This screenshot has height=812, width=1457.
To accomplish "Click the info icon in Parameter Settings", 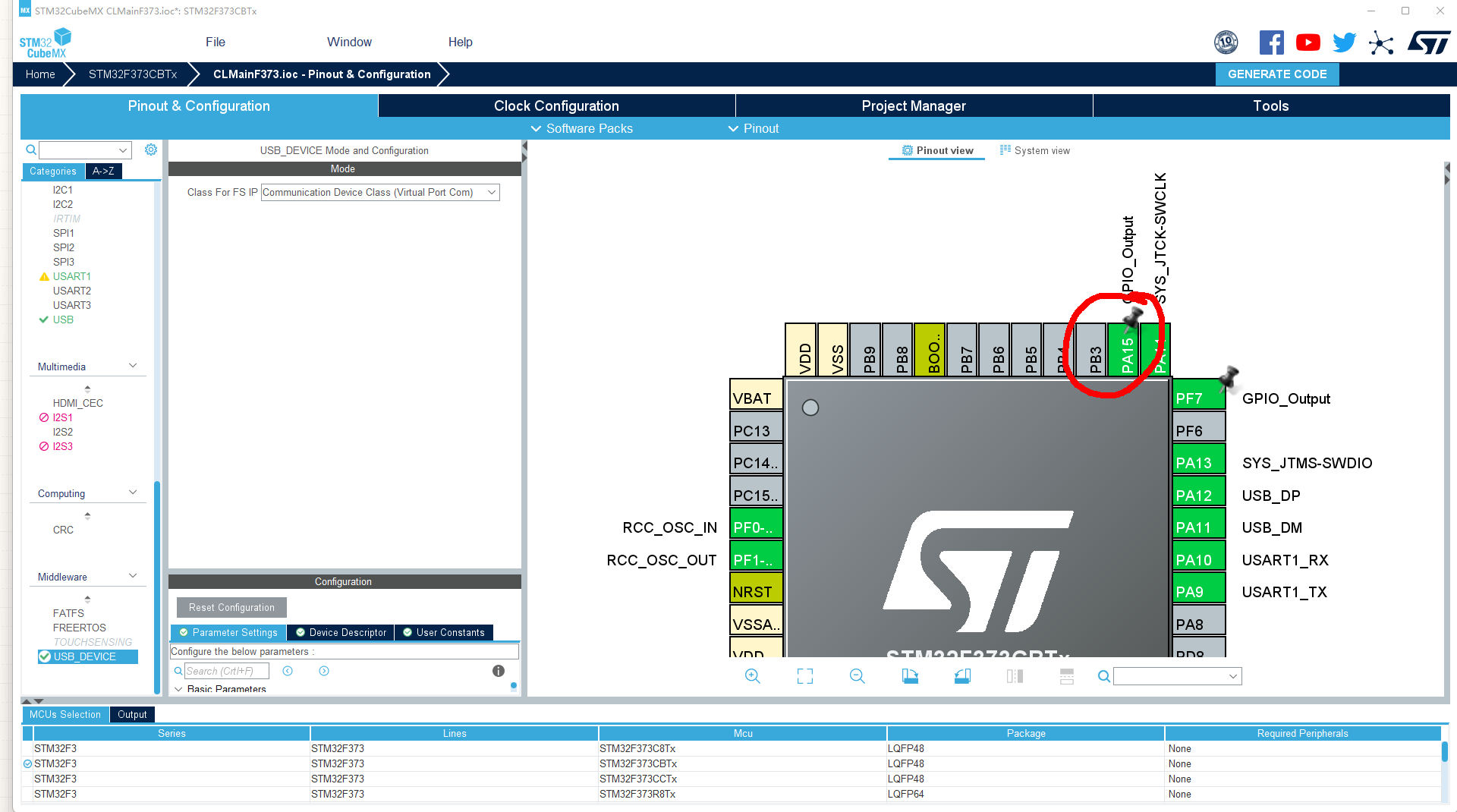I will (499, 671).
